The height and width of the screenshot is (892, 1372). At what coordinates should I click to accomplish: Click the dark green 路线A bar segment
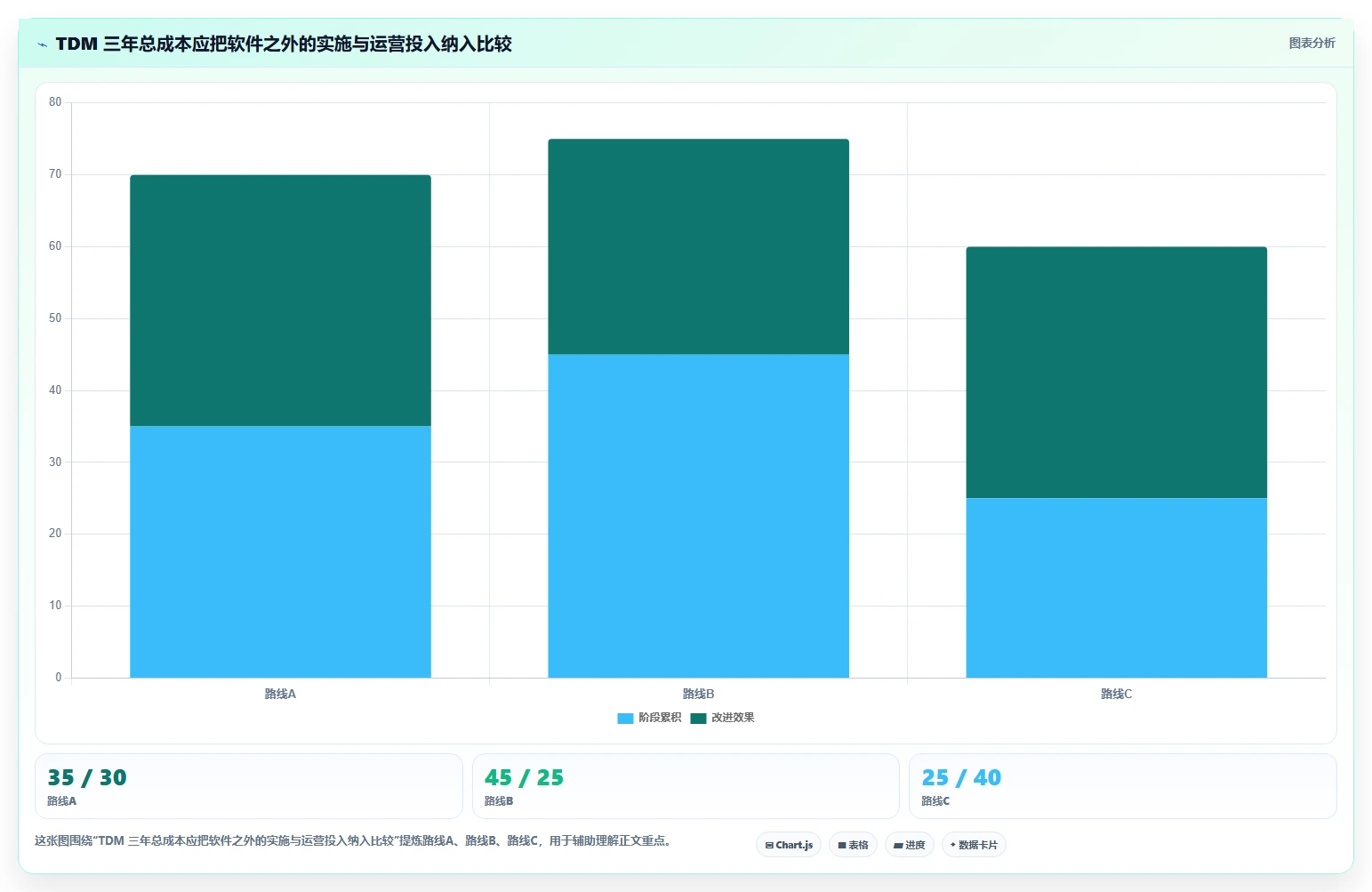280,301
